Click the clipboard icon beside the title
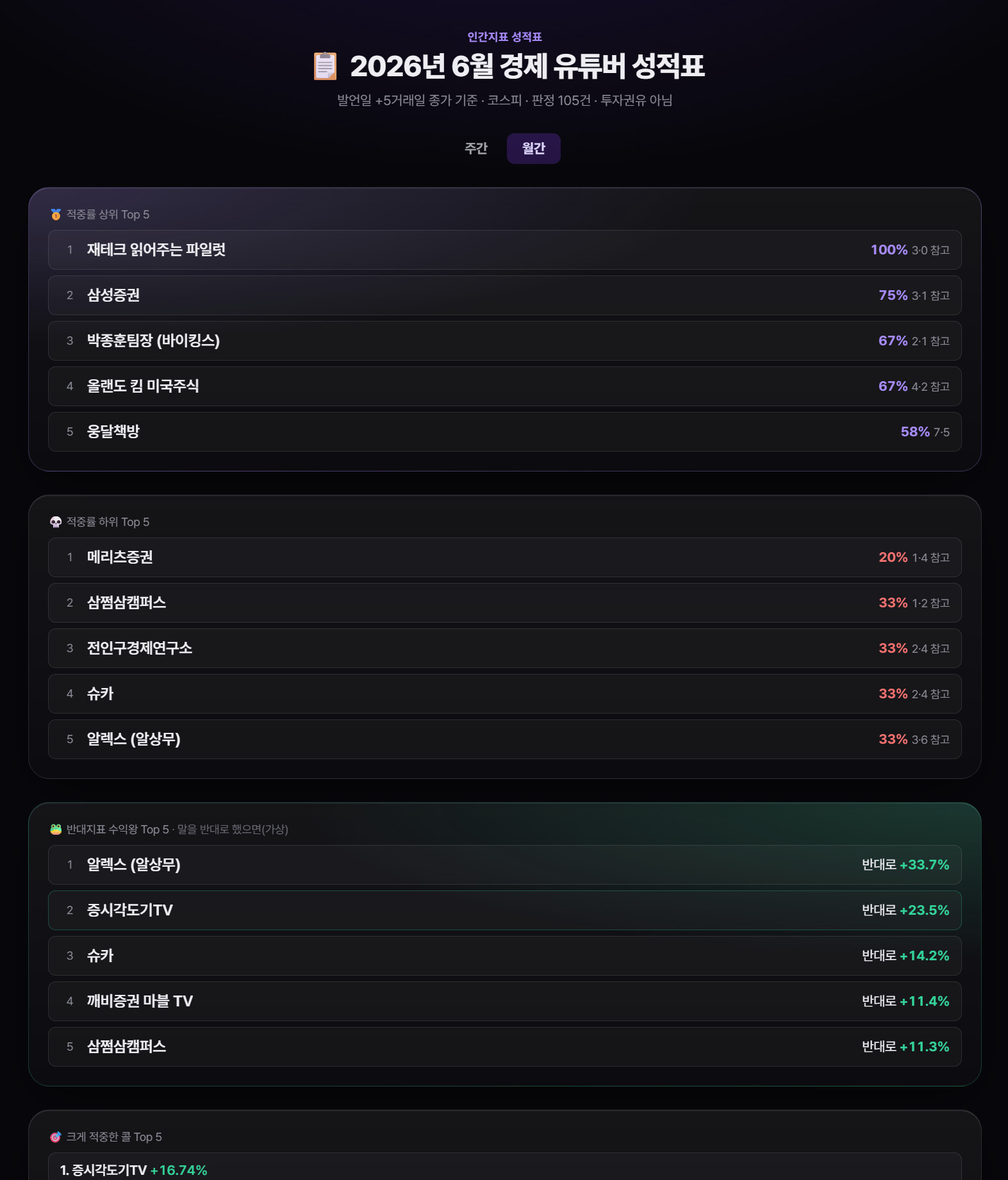This screenshot has width=1008, height=1180. click(x=325, y=66)
